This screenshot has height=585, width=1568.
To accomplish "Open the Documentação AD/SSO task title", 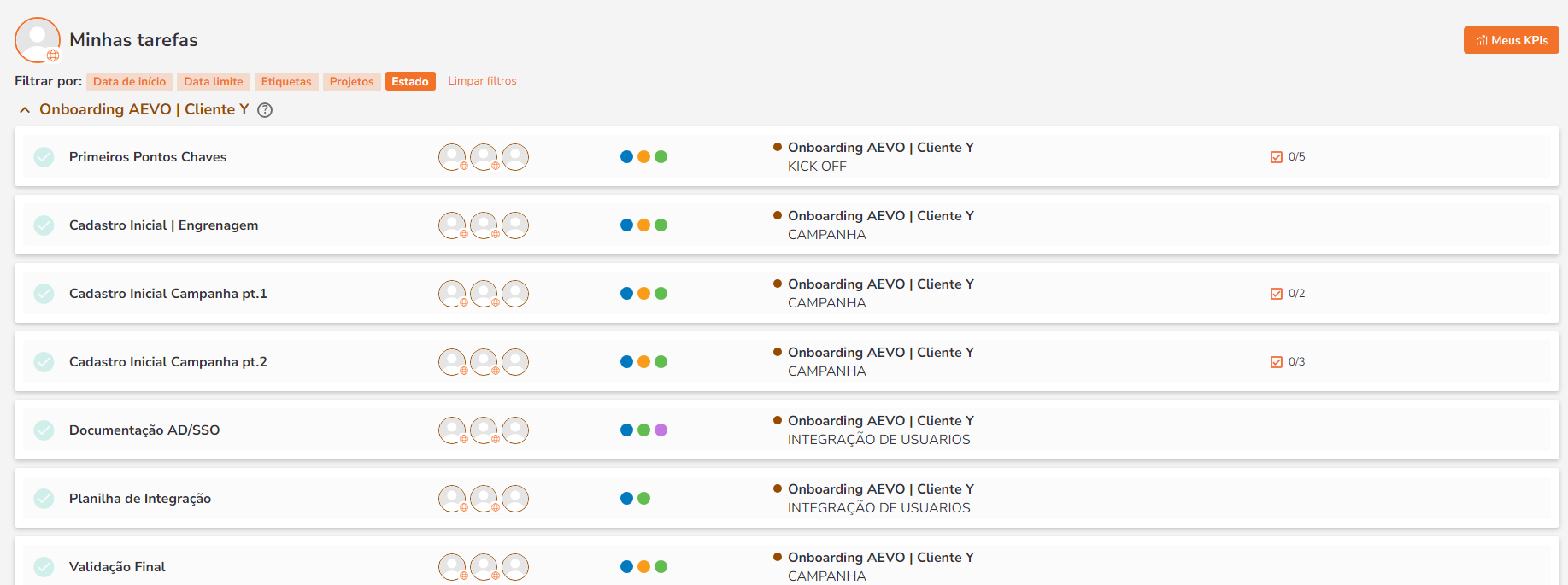I will (144, 430).
